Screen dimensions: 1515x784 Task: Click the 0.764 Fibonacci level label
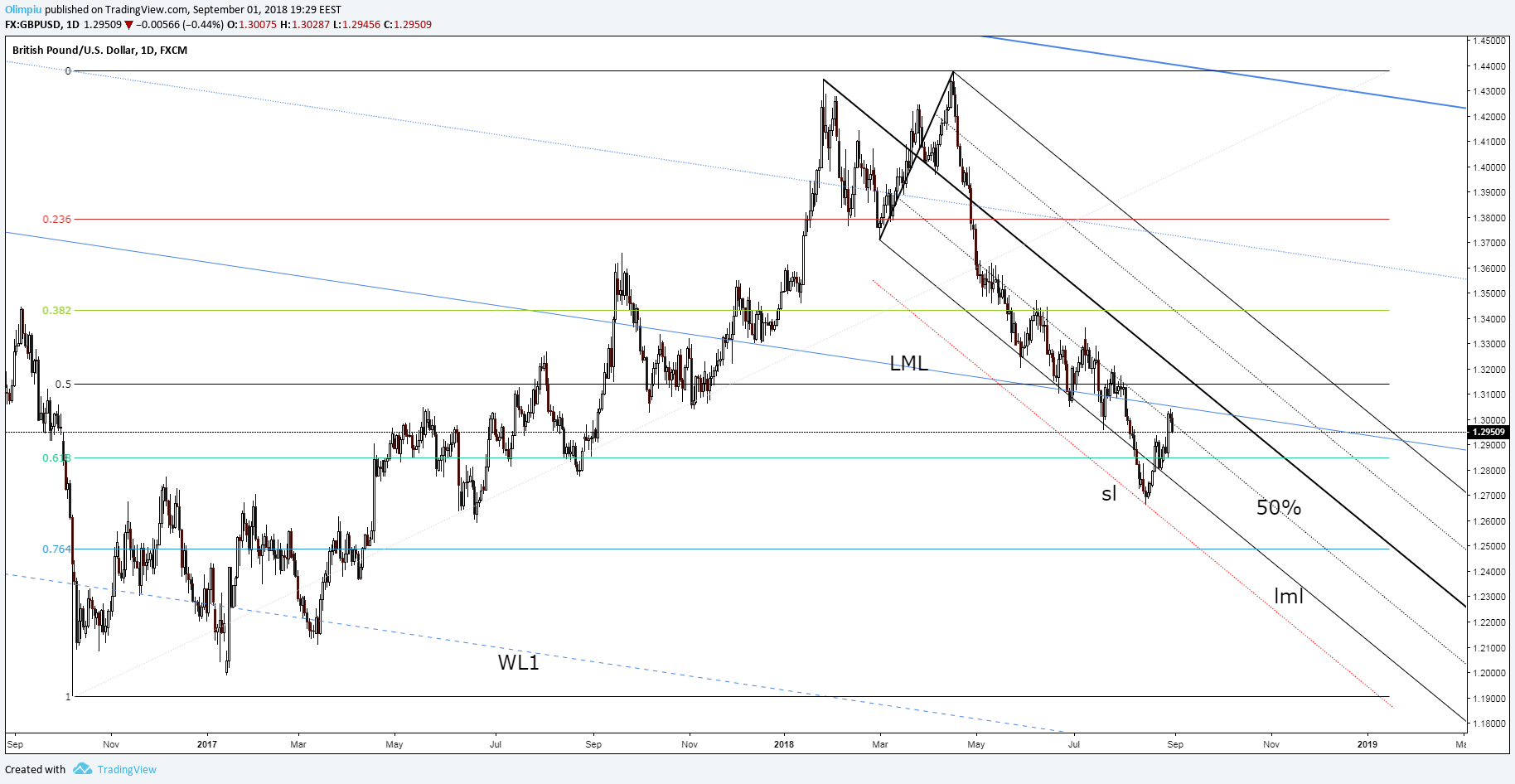pos(57,549)
